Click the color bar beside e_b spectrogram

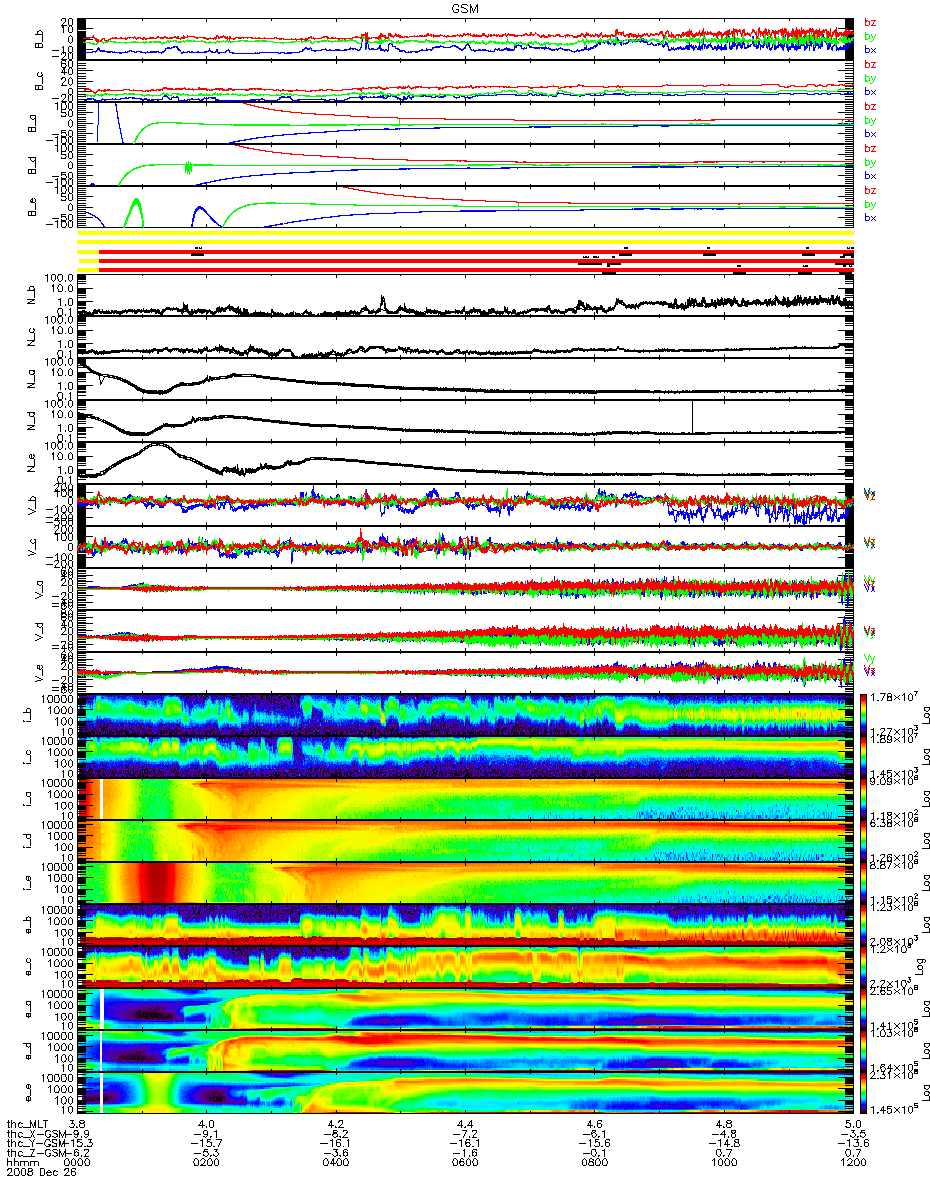865,925
